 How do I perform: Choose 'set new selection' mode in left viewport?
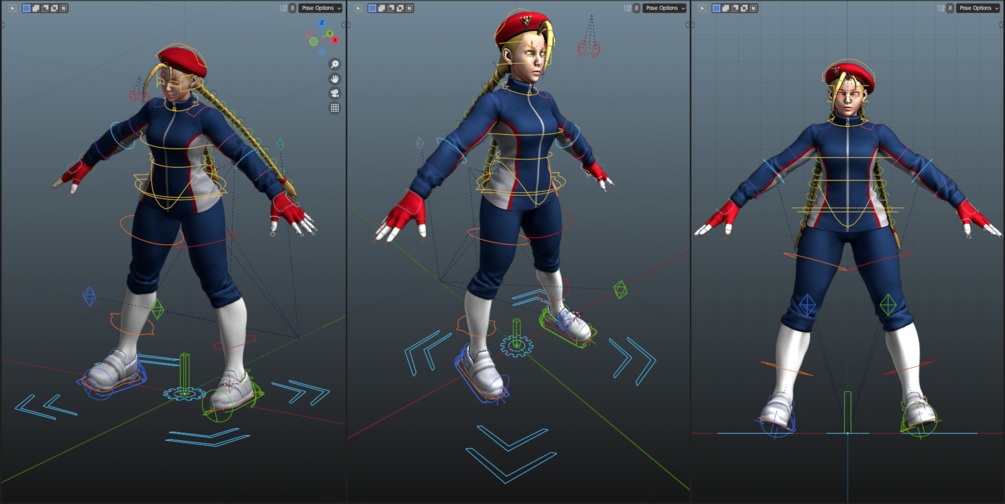pos(26,8)
